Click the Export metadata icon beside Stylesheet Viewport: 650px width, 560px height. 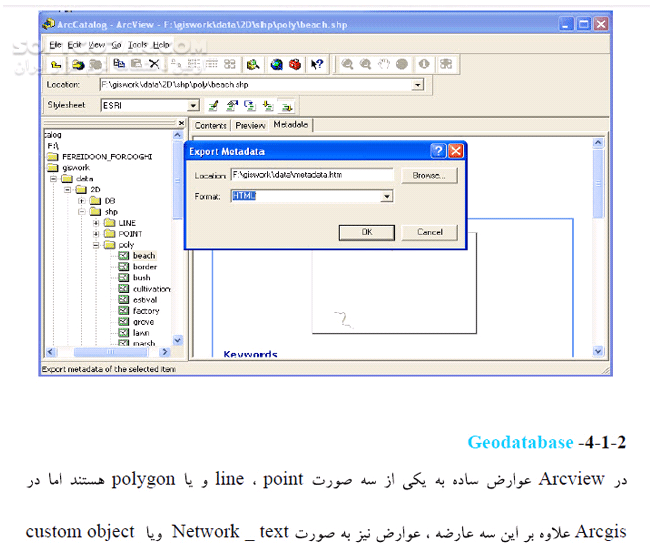(x=286, y=105)
